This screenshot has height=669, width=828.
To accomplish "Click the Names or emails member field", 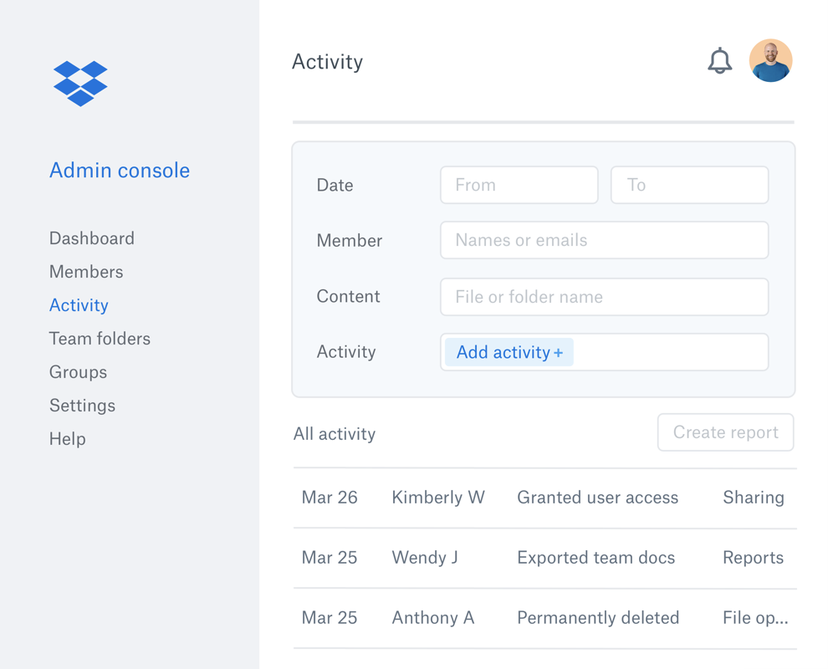I will [604, 240].
